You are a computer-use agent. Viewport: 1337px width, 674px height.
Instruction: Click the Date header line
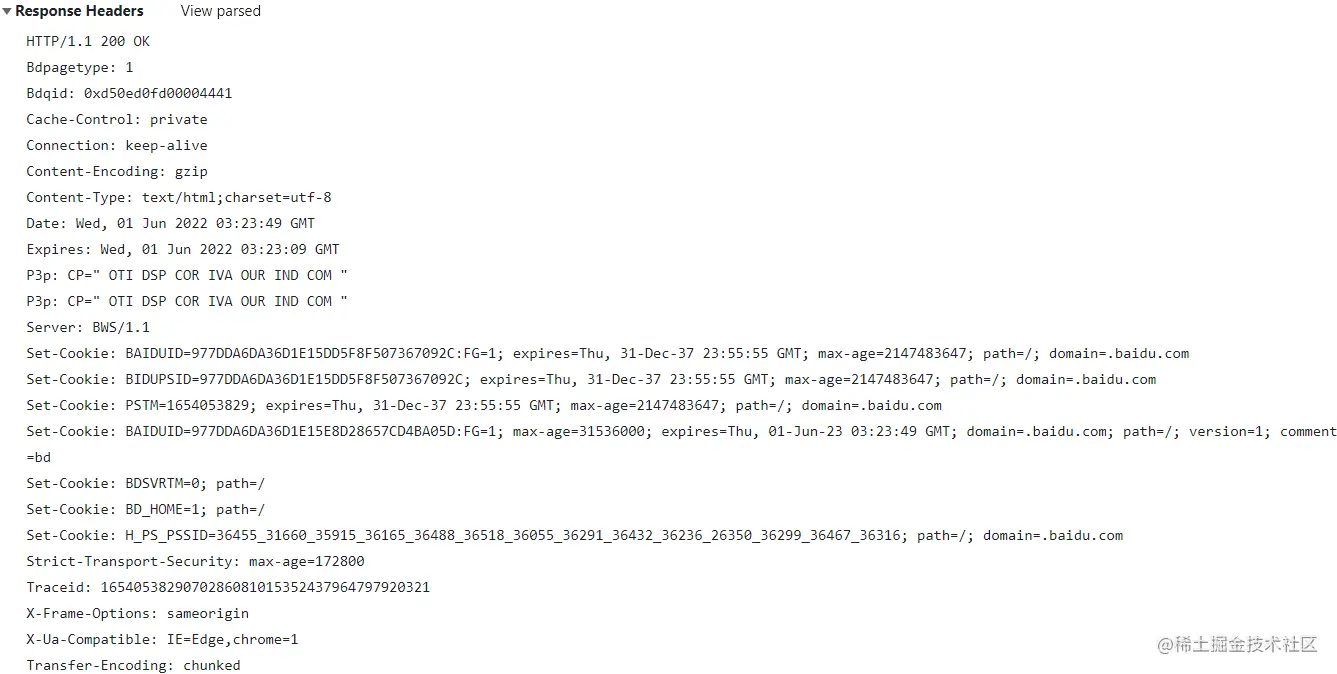coord(171,223)
